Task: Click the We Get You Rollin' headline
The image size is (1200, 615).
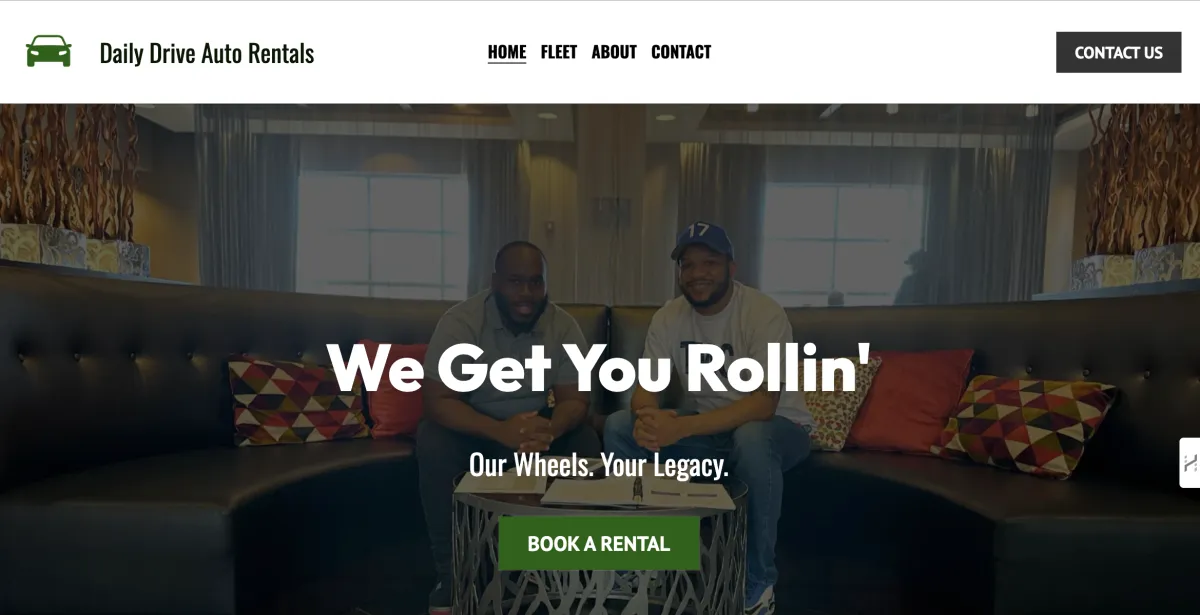Action: click(599, 367)
